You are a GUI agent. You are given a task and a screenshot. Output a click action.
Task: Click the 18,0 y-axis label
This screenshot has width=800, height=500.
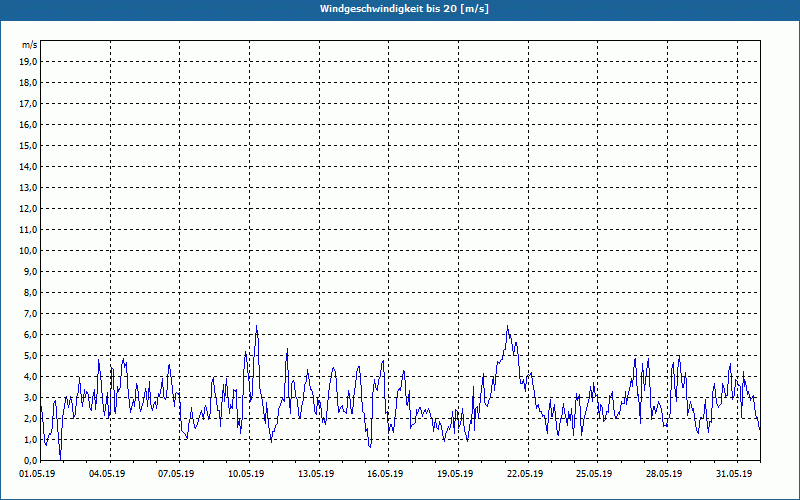pyautogui.click(x=28, y=83)
